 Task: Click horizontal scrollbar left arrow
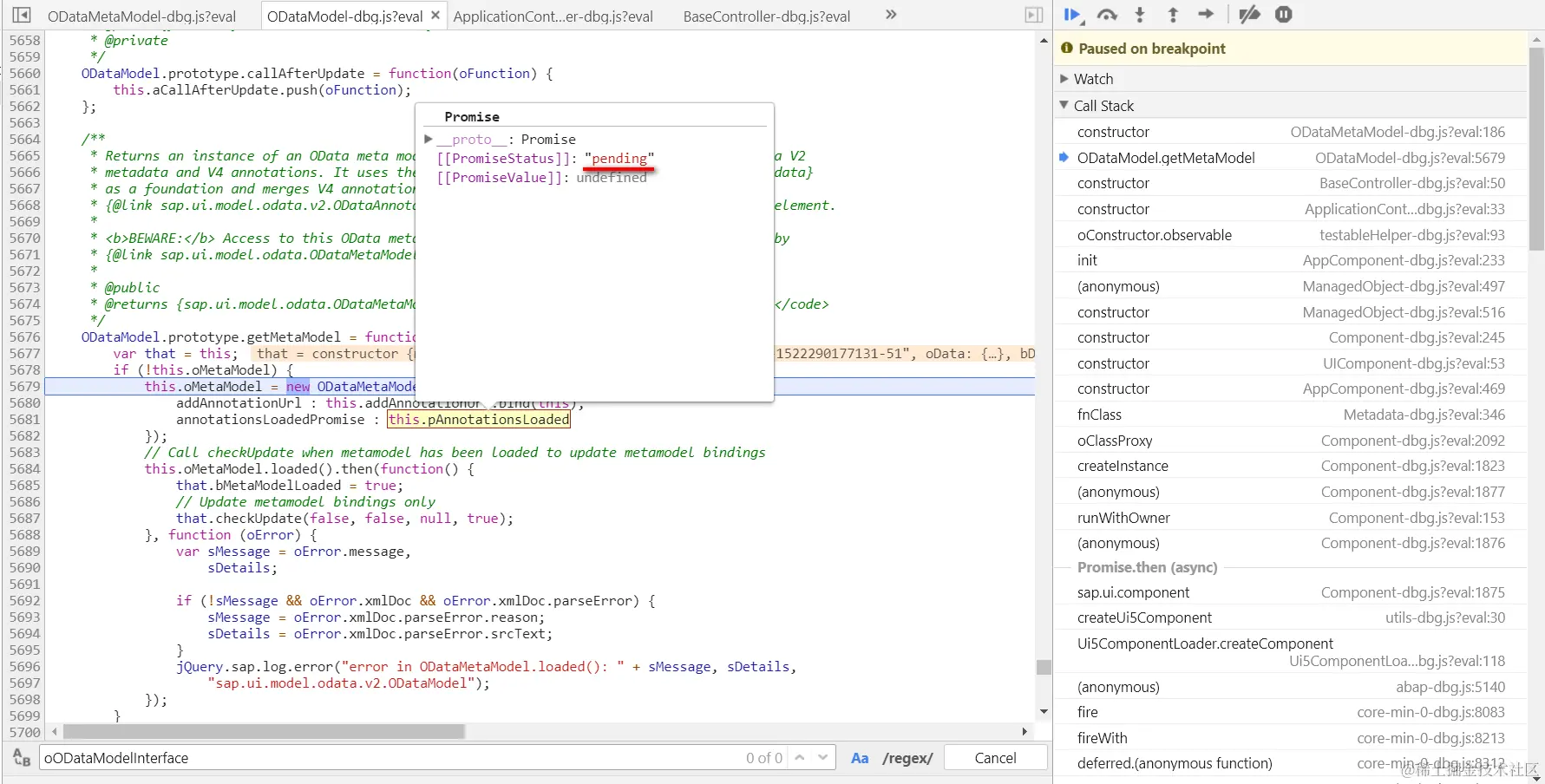[x=55, y=732]
